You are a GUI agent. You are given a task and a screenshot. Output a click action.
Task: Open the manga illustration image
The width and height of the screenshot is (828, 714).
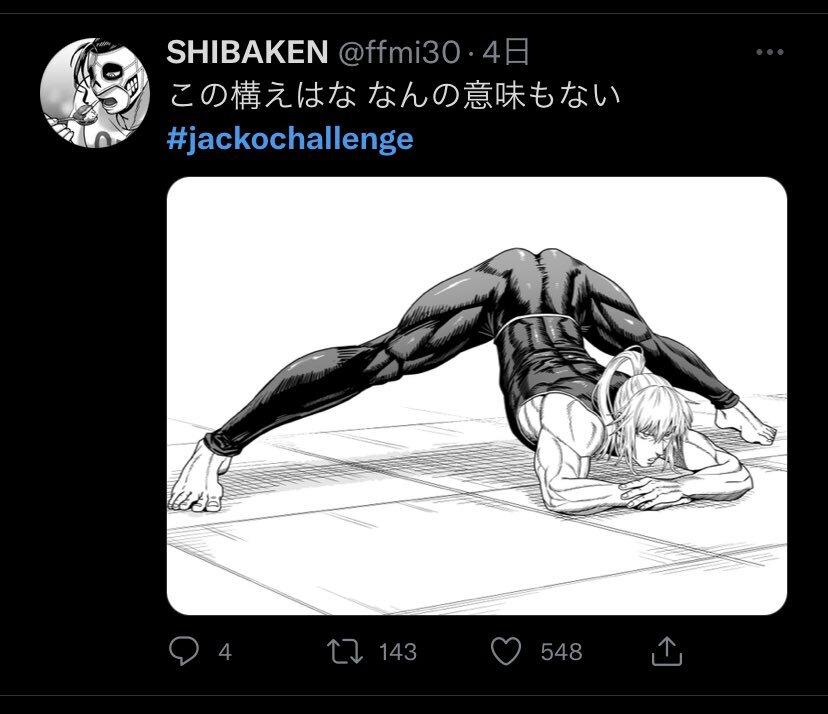tap(476, 395)
